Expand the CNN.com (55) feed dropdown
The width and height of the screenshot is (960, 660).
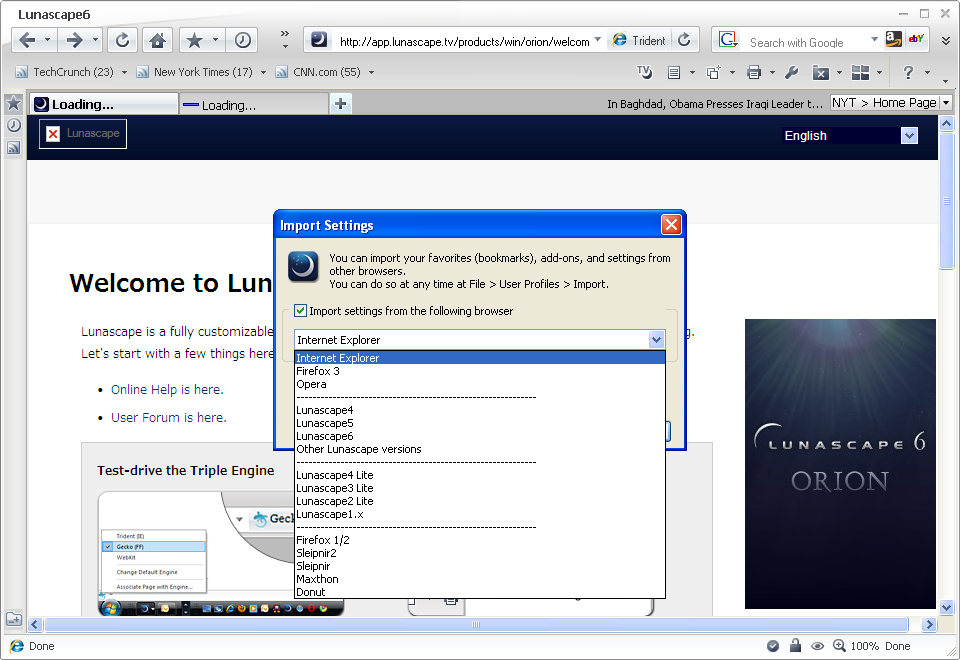(371, 72)
